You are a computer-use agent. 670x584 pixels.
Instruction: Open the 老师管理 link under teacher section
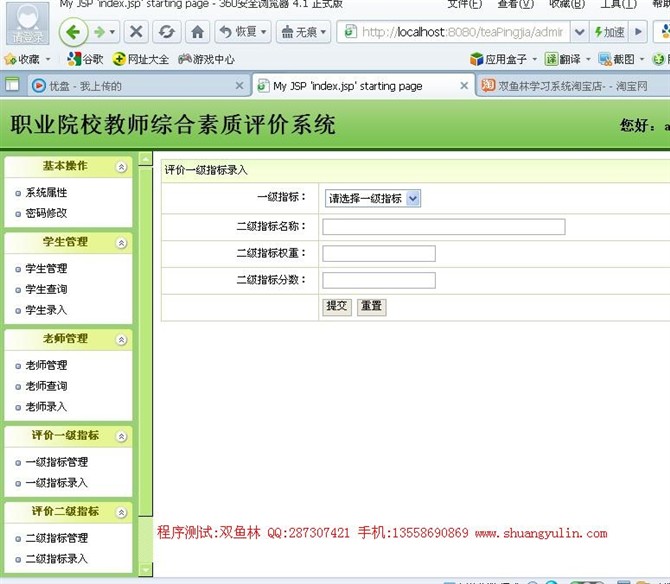coord(46,365)
